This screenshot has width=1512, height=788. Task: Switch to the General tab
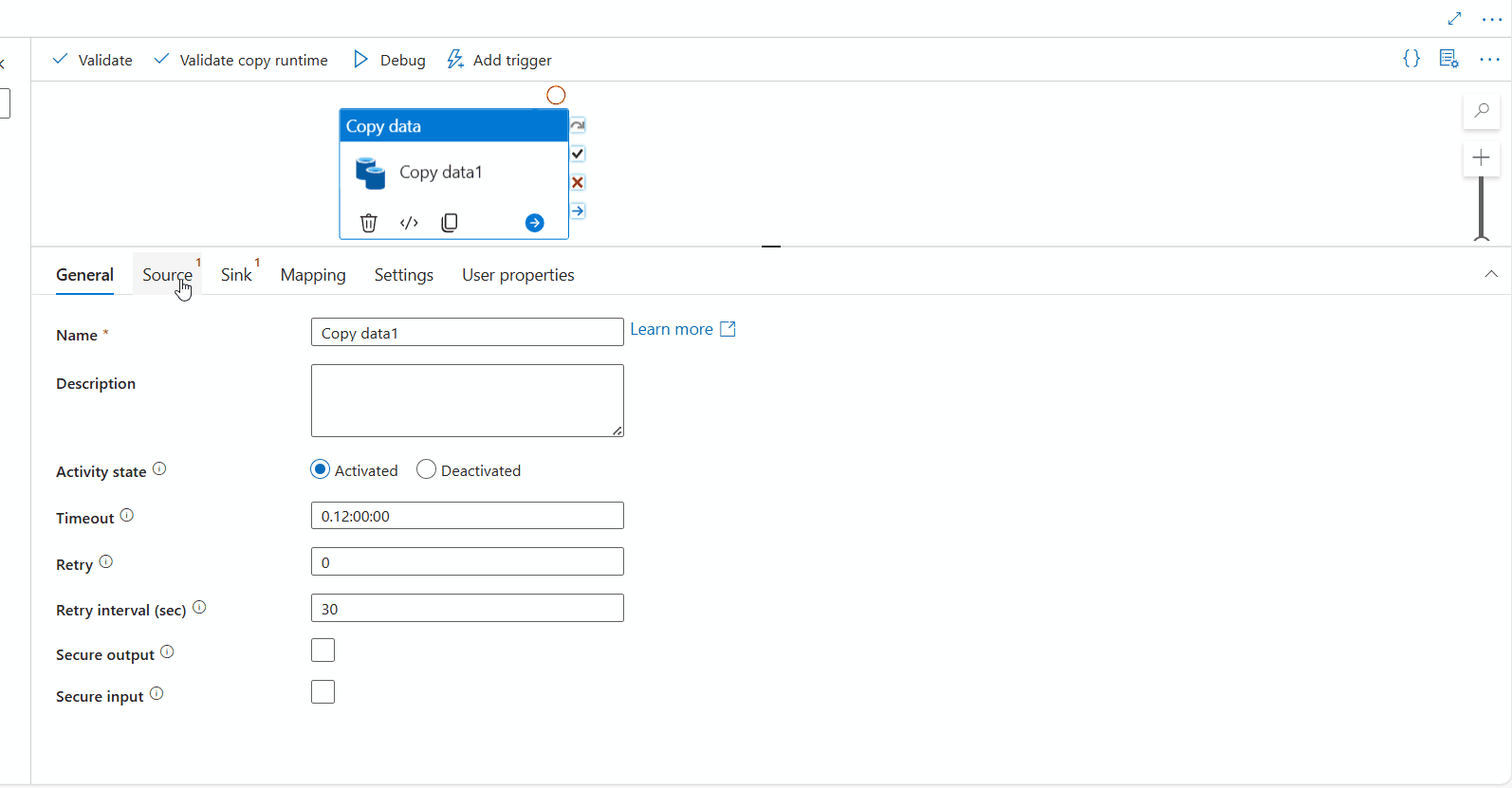[84, 275]
